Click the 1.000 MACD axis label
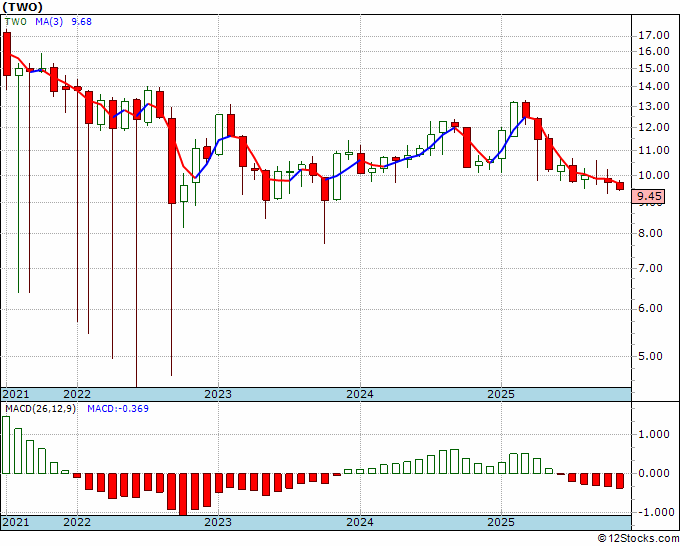 tap(654, 434)
